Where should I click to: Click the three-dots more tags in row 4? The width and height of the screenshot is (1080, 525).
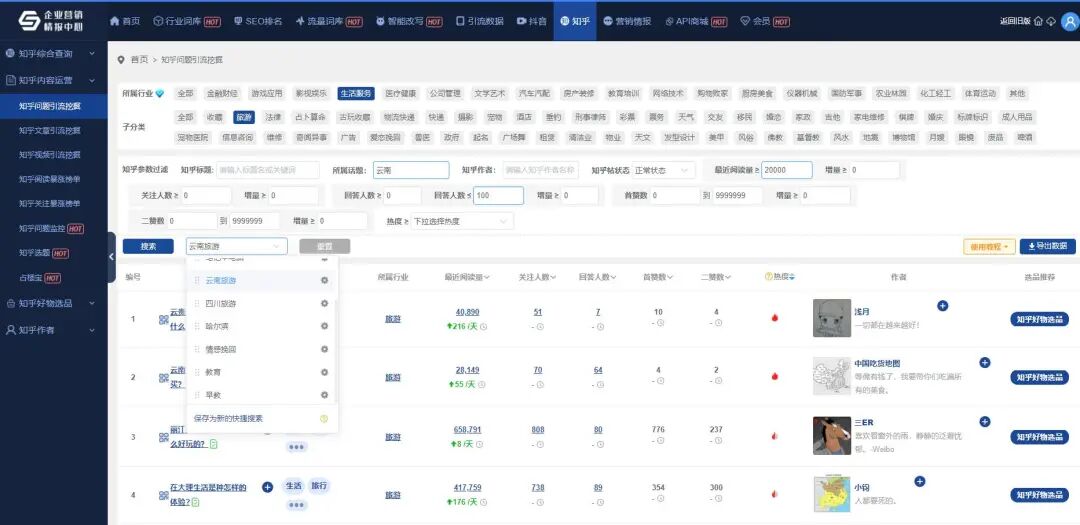(x=297, y=506)
